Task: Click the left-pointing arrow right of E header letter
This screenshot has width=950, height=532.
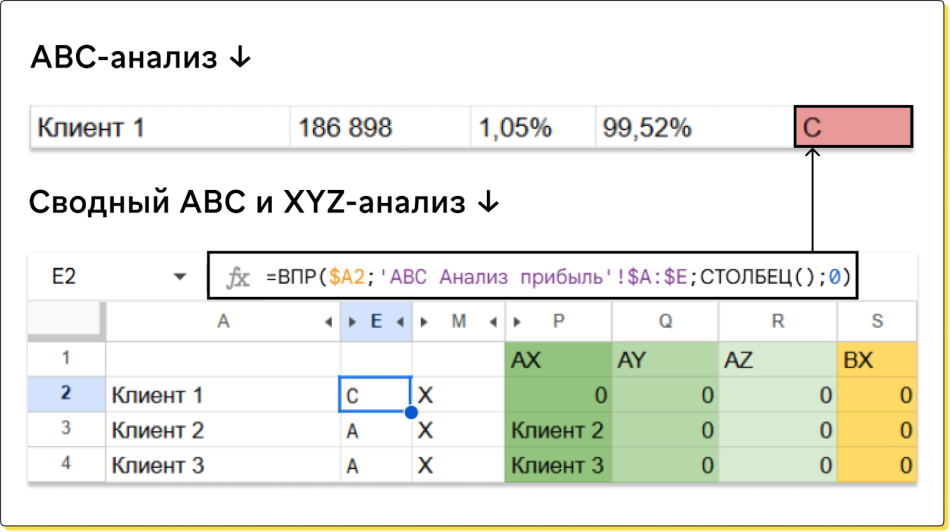Action: pyautogui.click(x=399, y=322)
